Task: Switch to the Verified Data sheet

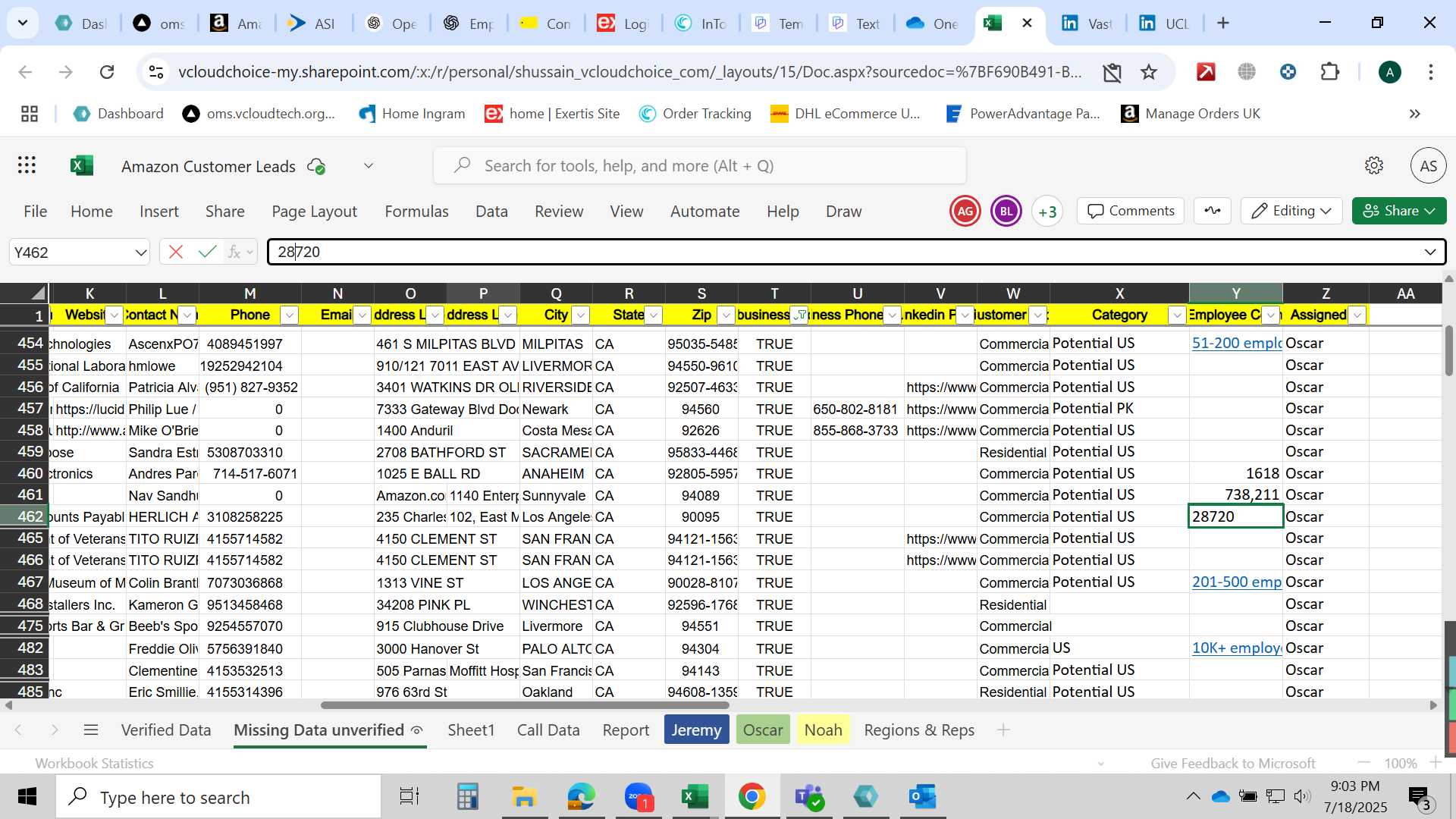Action: coord(166,730)
